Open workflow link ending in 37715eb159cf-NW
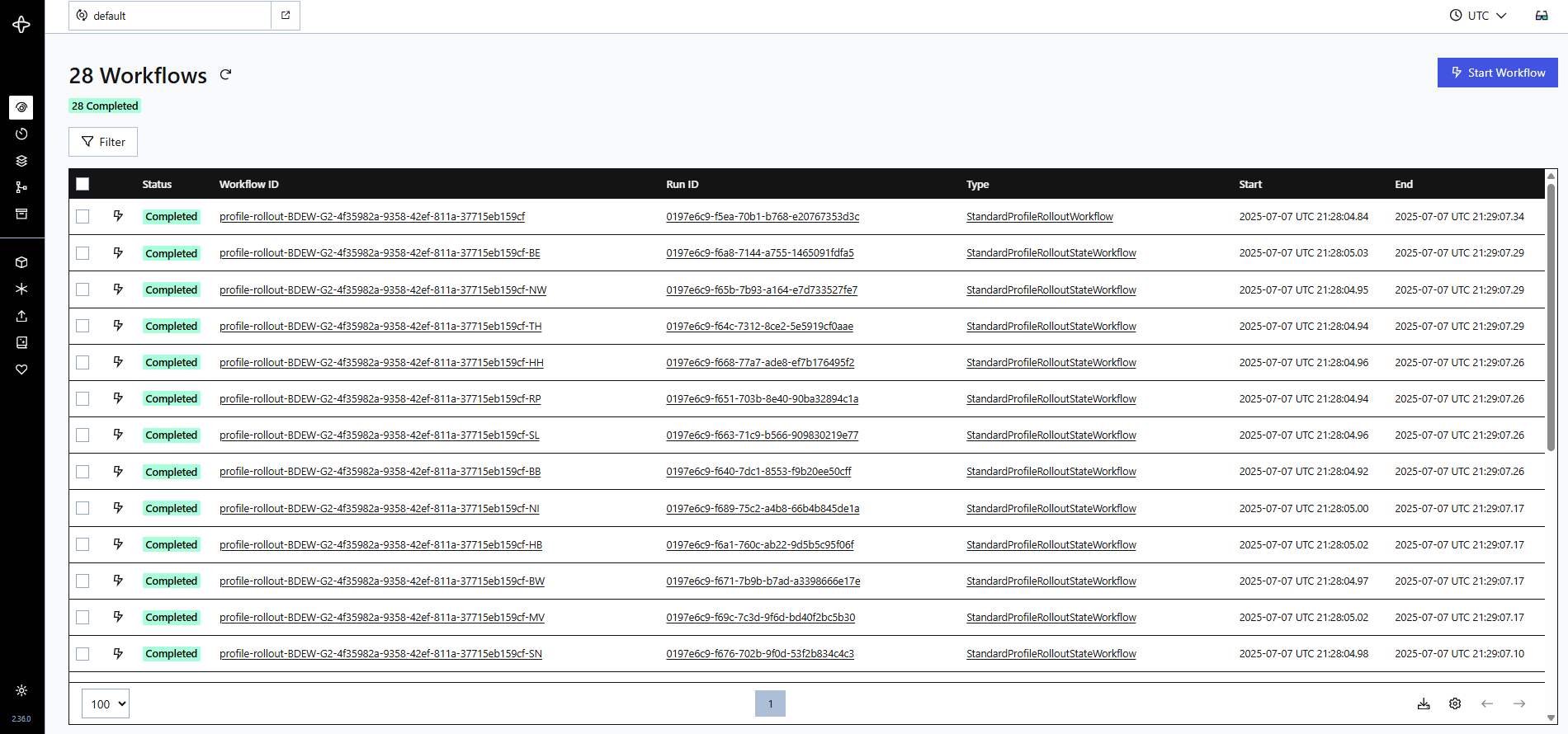Screen dimensions: 1568x734 pos(383,289)
